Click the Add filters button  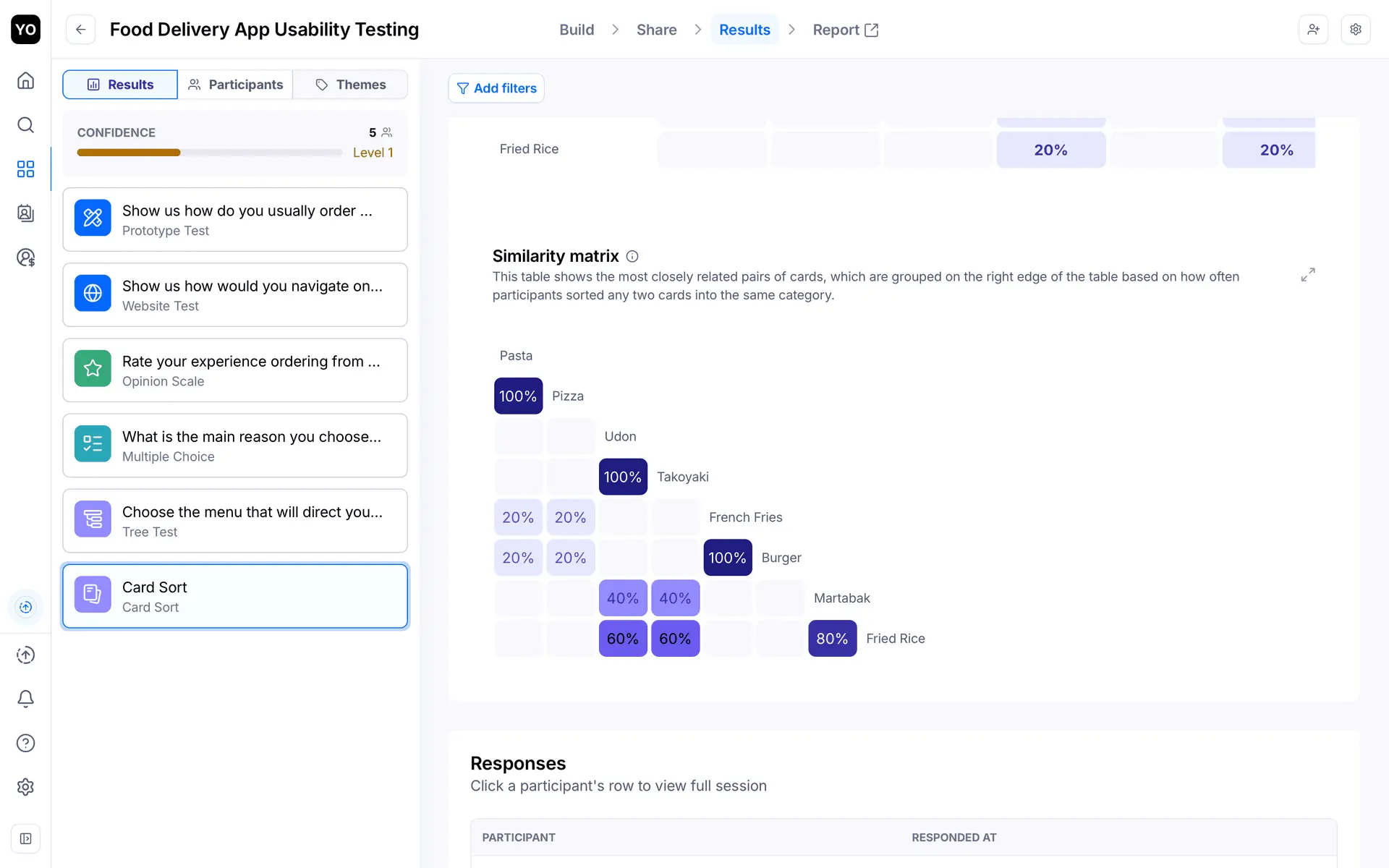[496, 88]
